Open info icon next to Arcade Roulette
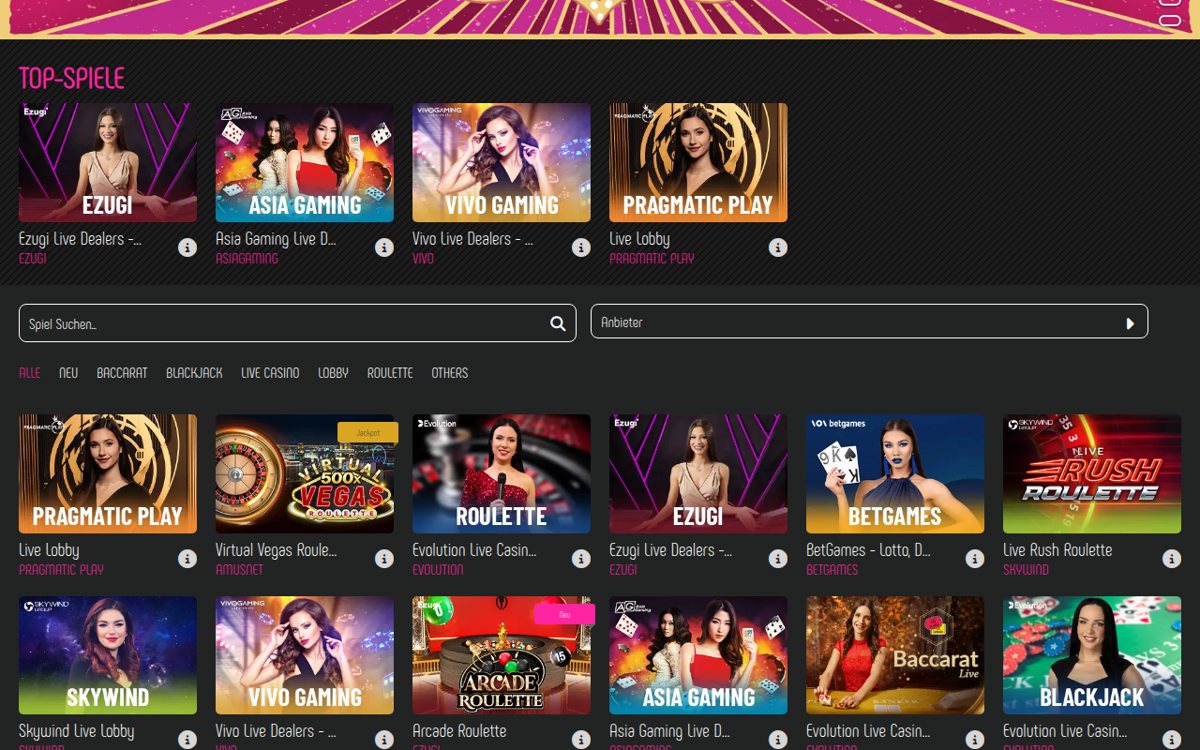 pyautogui.click(x=581, y=739)
